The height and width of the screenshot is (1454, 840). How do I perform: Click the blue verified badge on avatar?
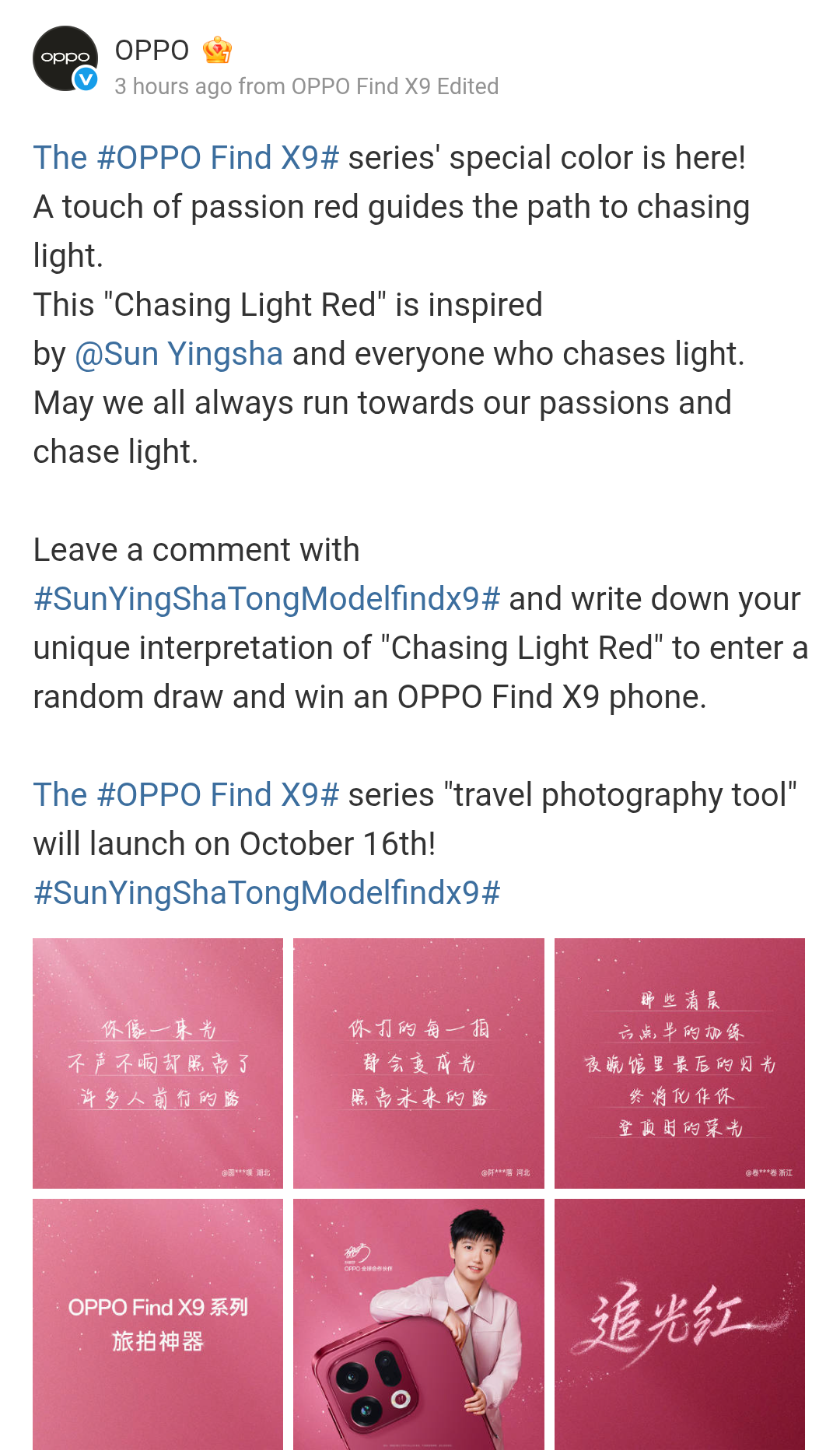[x=85, y=79]
